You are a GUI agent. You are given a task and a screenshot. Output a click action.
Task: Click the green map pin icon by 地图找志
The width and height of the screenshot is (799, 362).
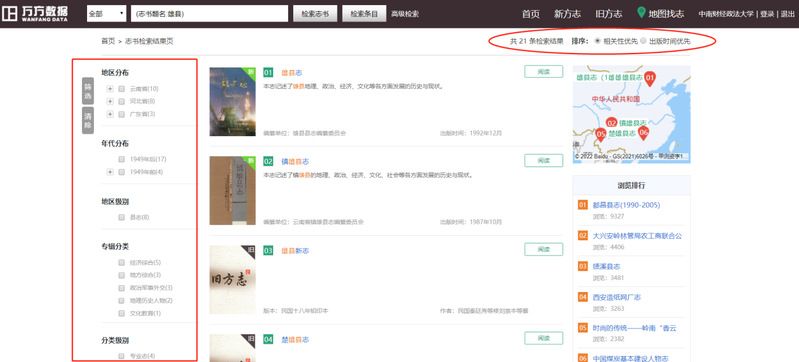[642, 13]
